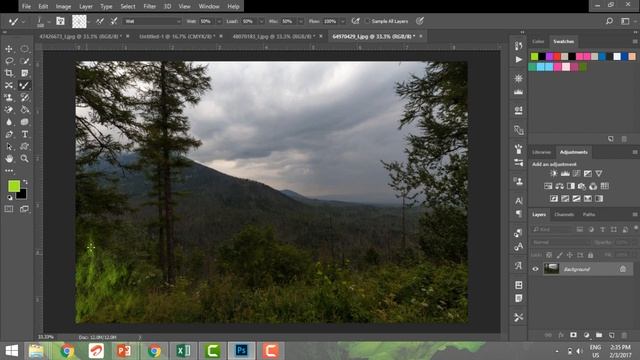Click the green foreground color swatch
Screen dimensions: 640x360
coord(13,186)
